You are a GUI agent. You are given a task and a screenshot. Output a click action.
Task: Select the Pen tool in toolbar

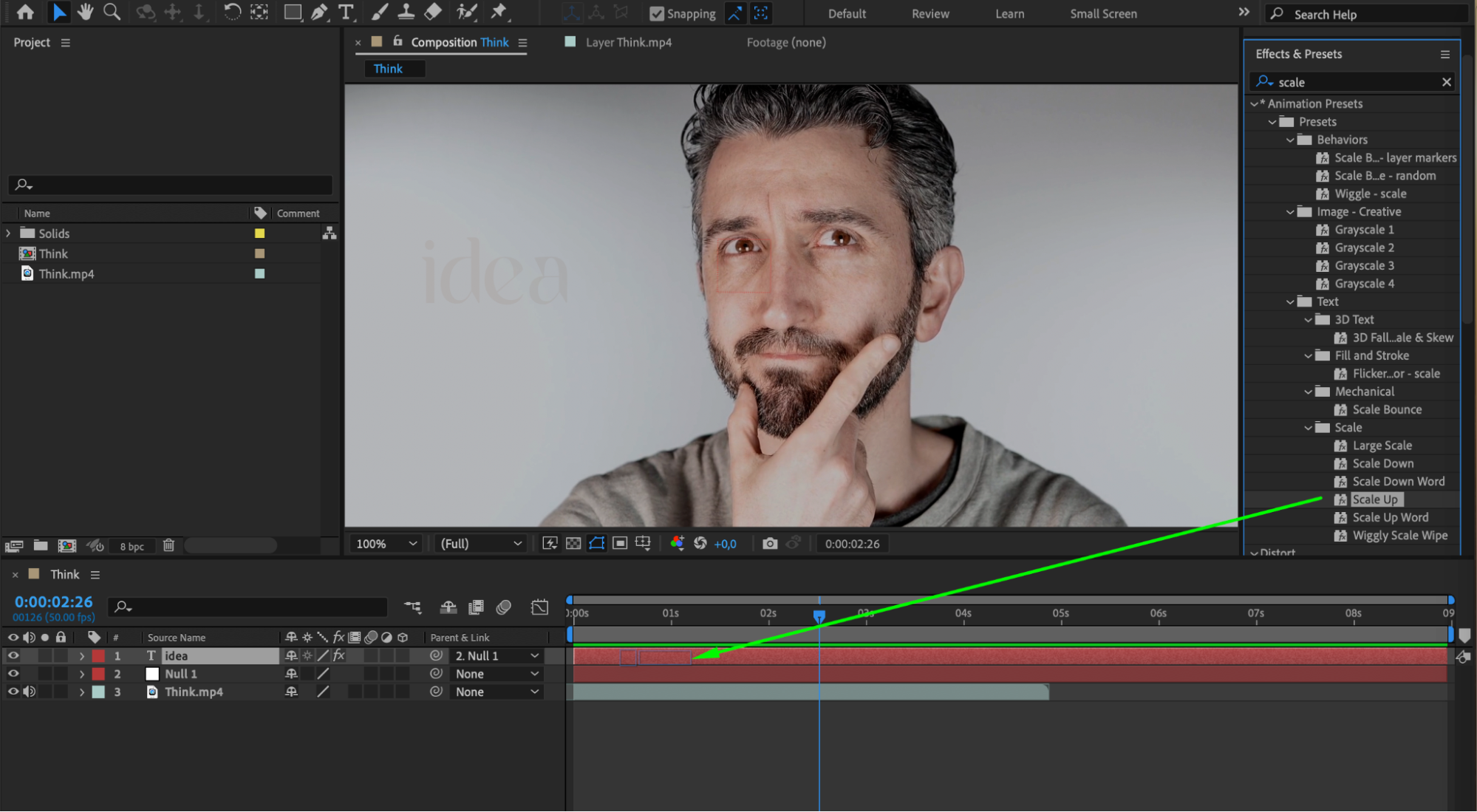tap(319, 12)
